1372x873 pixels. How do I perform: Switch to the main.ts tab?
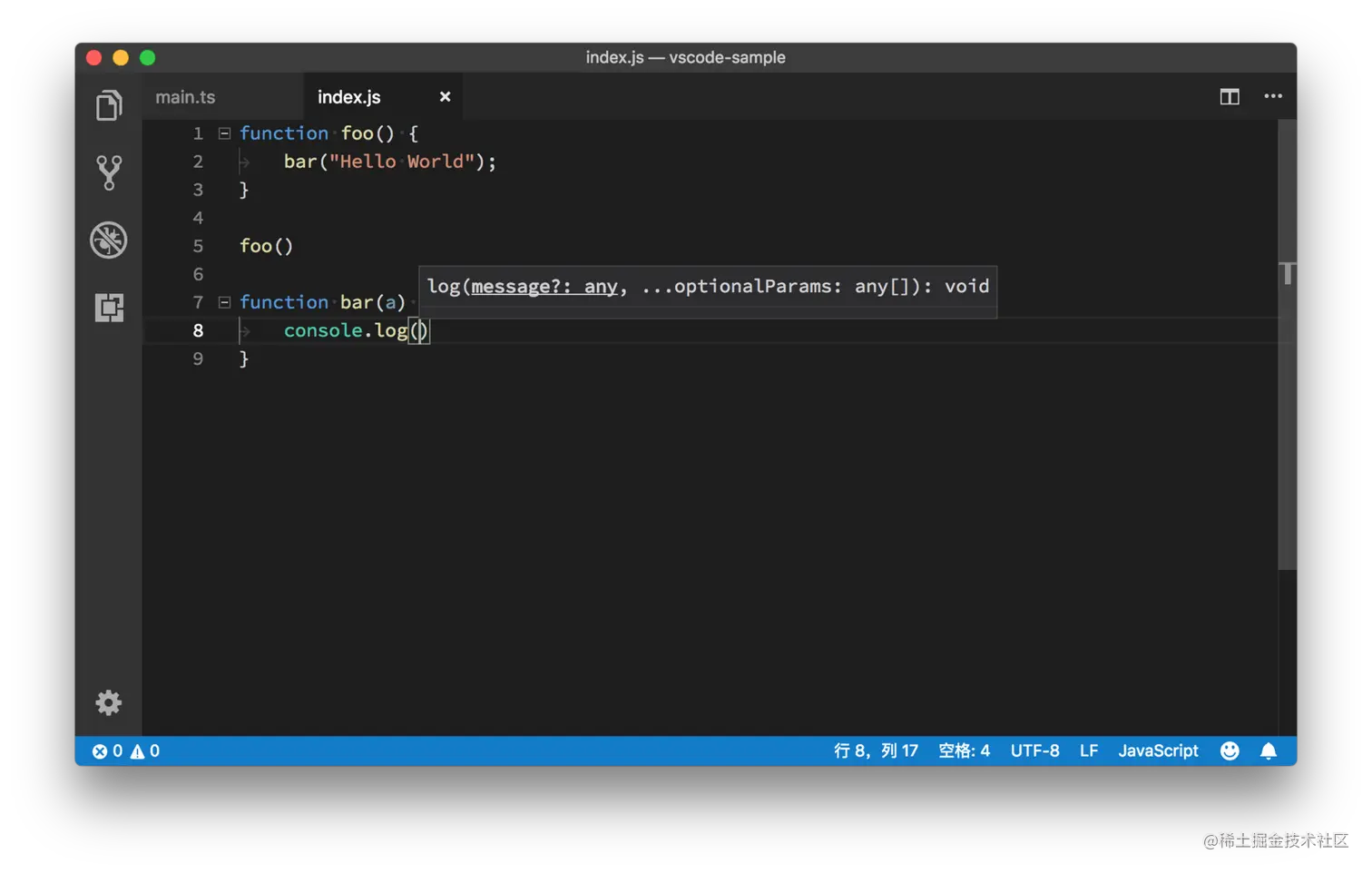185,97
